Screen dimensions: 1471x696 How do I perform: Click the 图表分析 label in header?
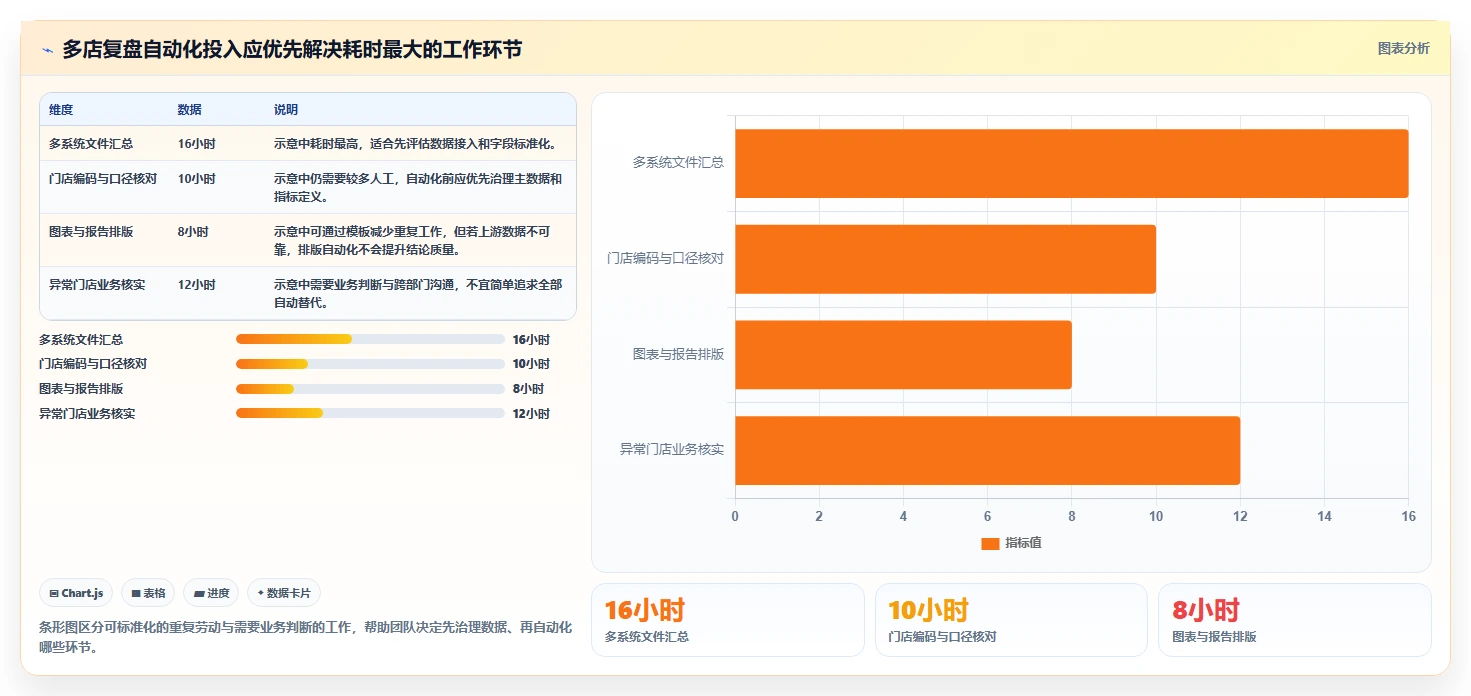click(1403, 48)
